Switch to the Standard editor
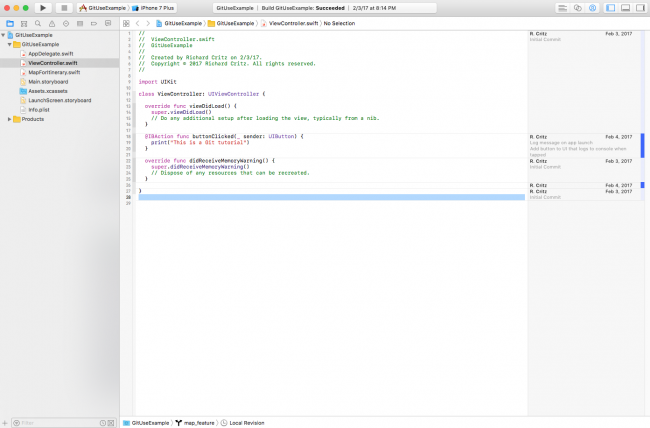Screen dimensions: 650x428 click(x=563, y=8)
